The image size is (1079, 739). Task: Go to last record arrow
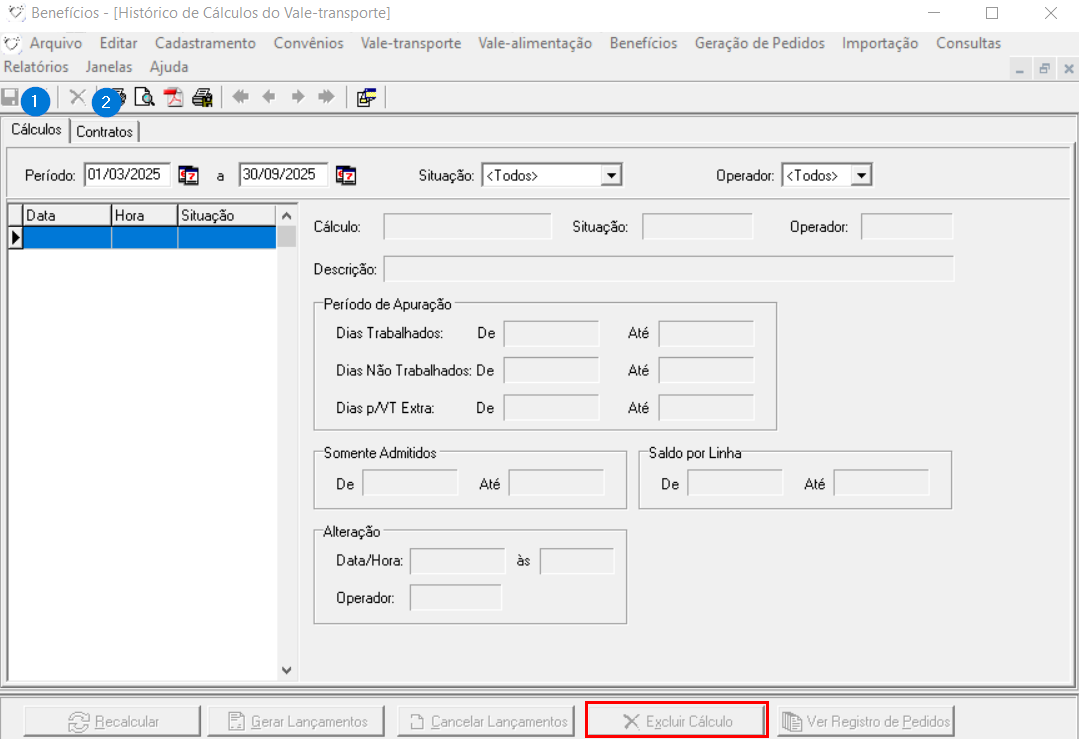(326, 97)
